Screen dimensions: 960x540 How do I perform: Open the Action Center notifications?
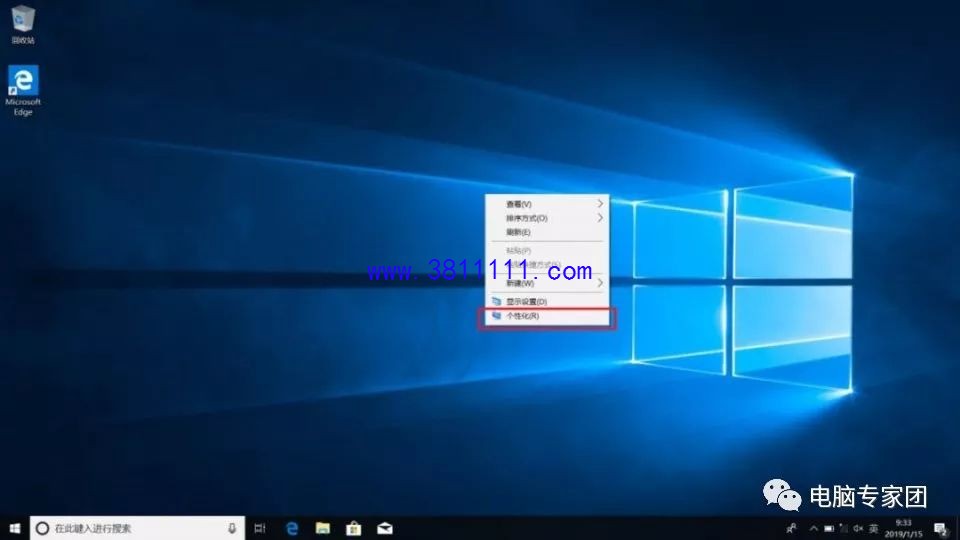(x=941, y=528)
